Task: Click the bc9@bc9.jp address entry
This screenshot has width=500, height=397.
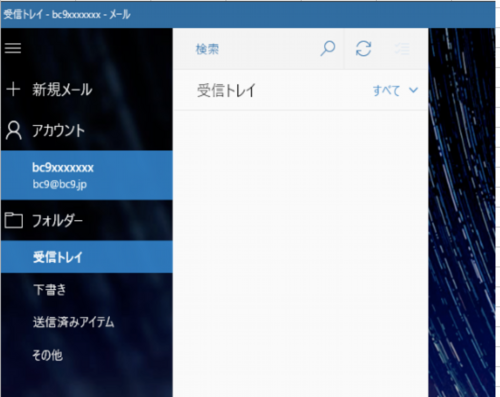Action: tap(60, 184)
